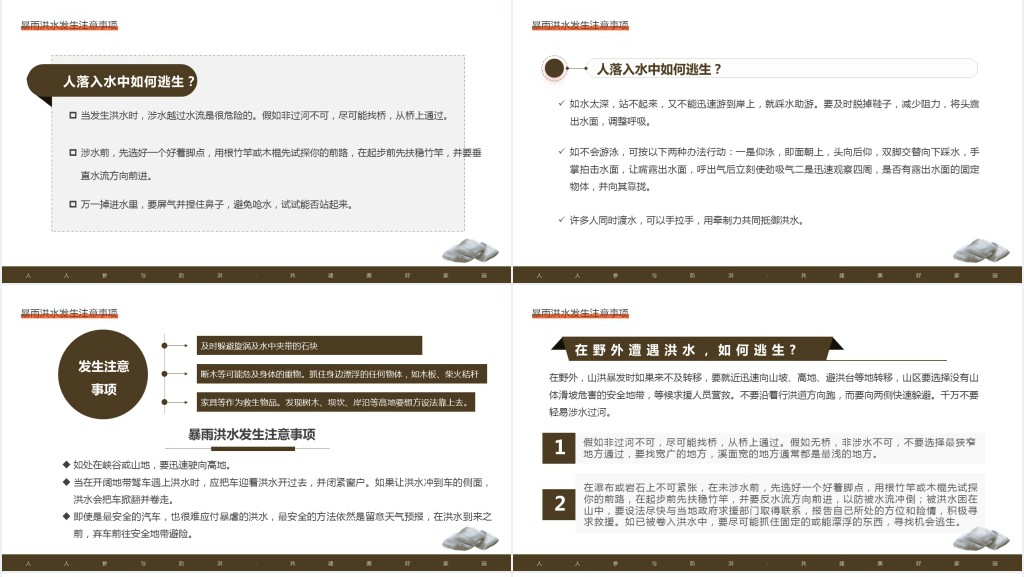Select the checkmark bullet beside 如水太深
Screen dimensions: 1024x577
[561, 103]
